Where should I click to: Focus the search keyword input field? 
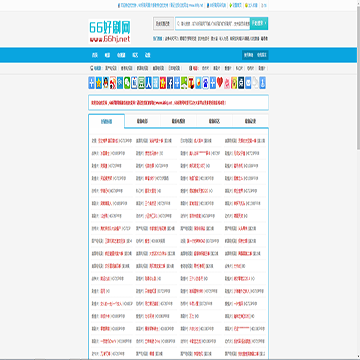[212, 23]
